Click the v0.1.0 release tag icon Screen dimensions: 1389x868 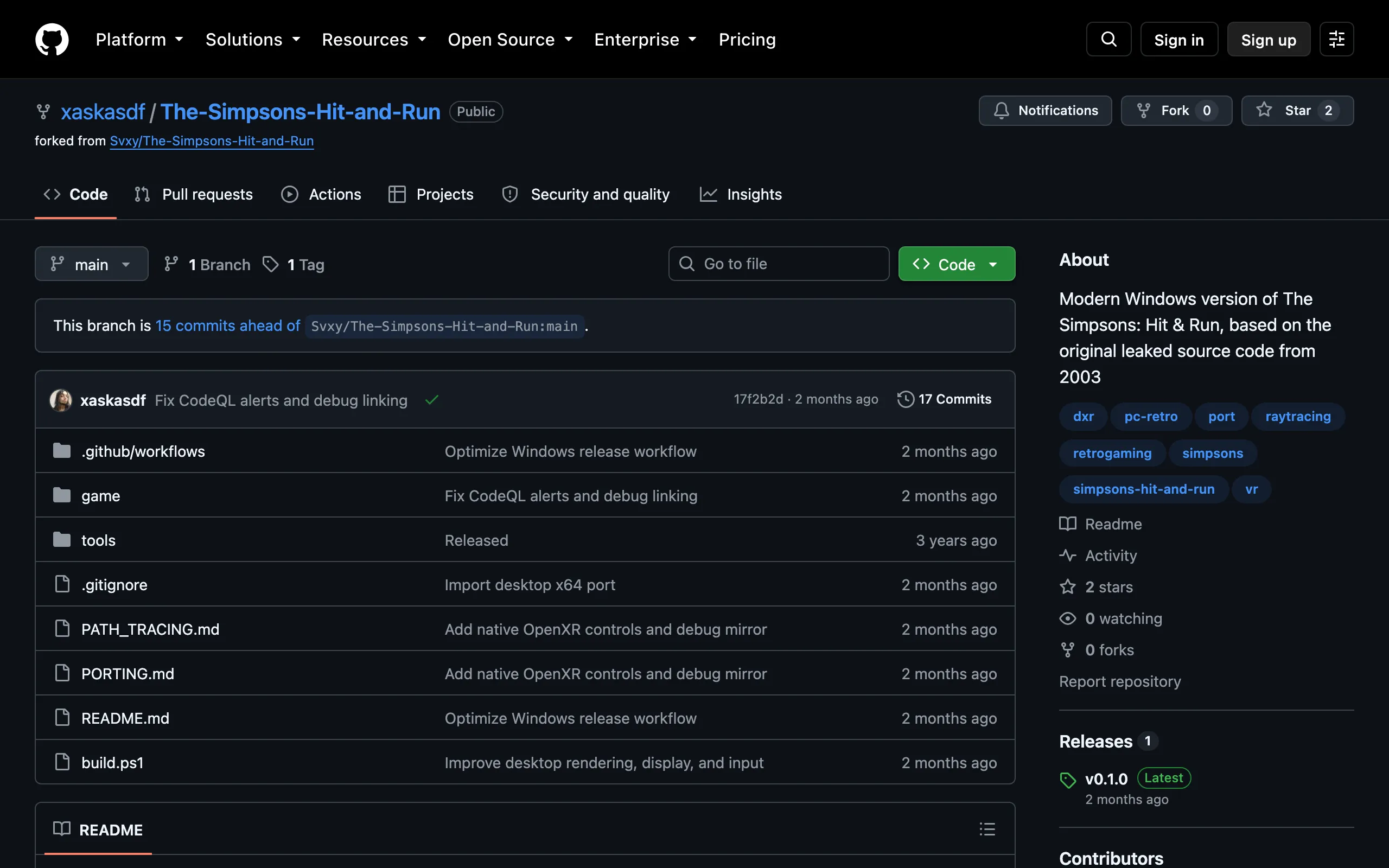pyautogui.click(x=1068, y=780)
